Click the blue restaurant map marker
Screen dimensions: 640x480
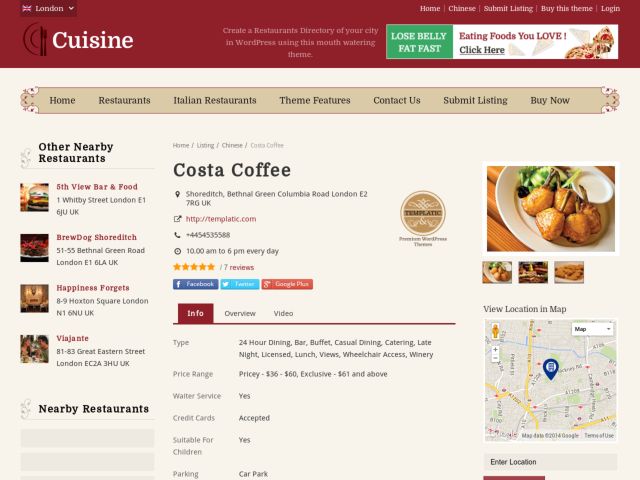(x=551, y=369)
